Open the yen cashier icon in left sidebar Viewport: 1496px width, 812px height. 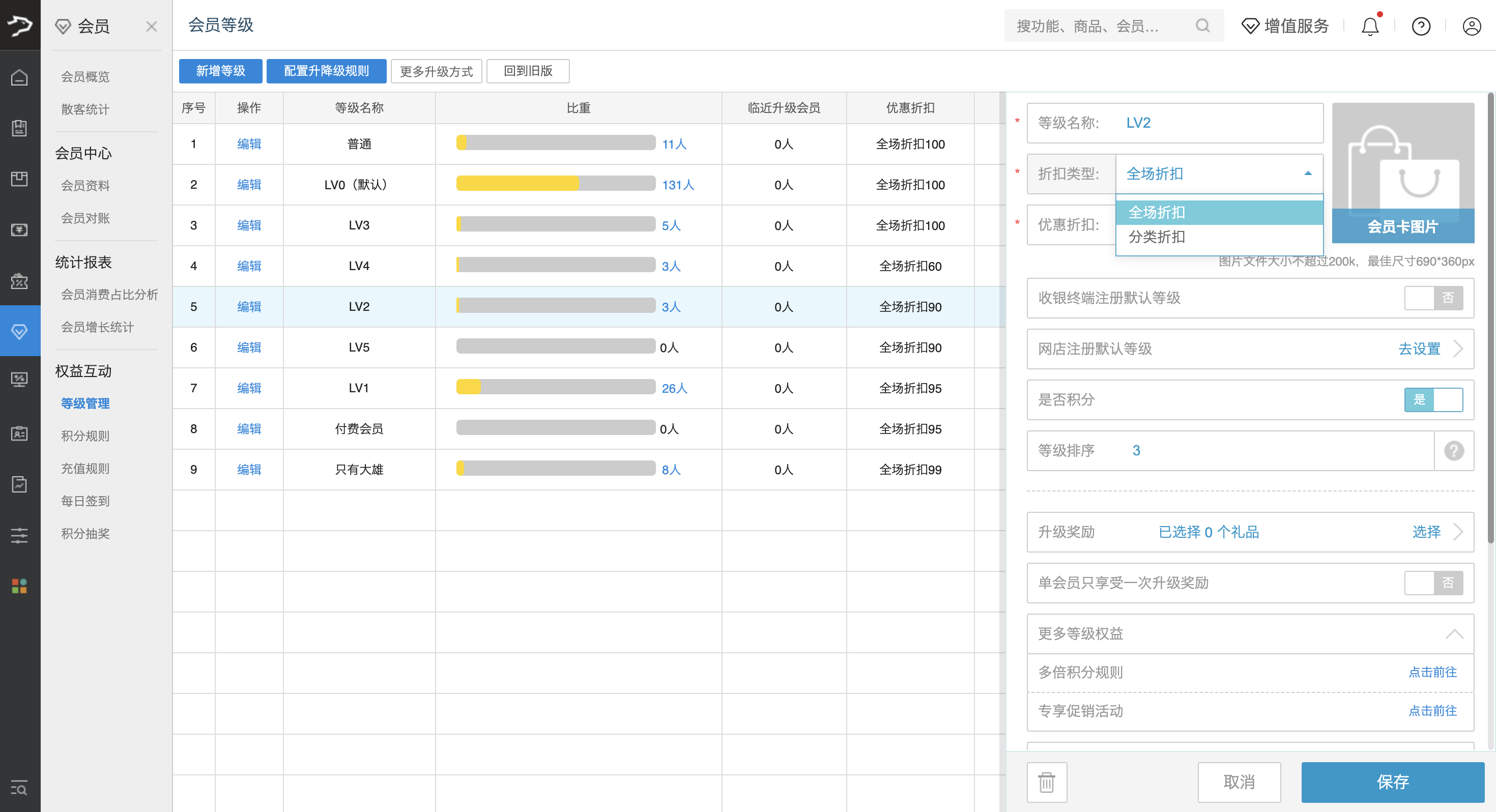20,229
